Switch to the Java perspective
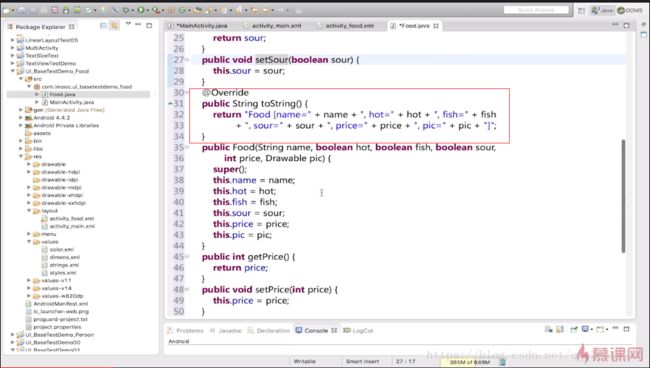 [602, 10]
